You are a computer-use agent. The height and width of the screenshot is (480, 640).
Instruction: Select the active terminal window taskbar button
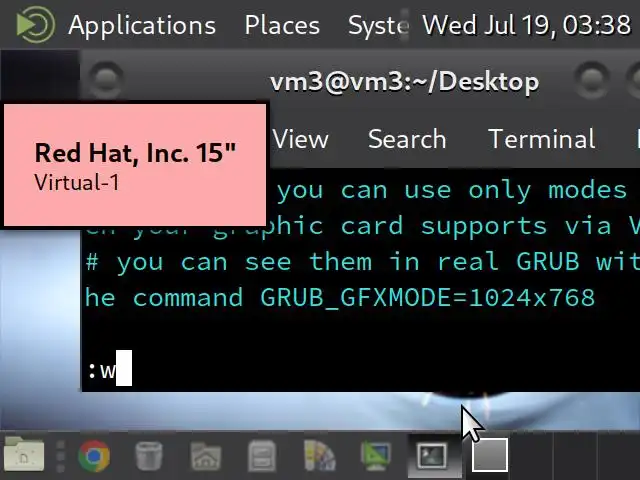(x=434, y=456)
